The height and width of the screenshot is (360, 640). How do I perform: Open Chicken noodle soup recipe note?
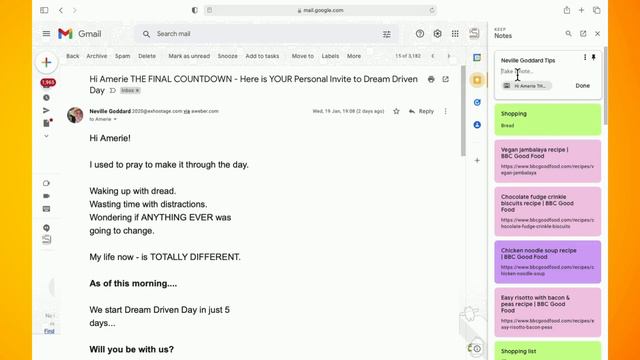coord(548,262)
